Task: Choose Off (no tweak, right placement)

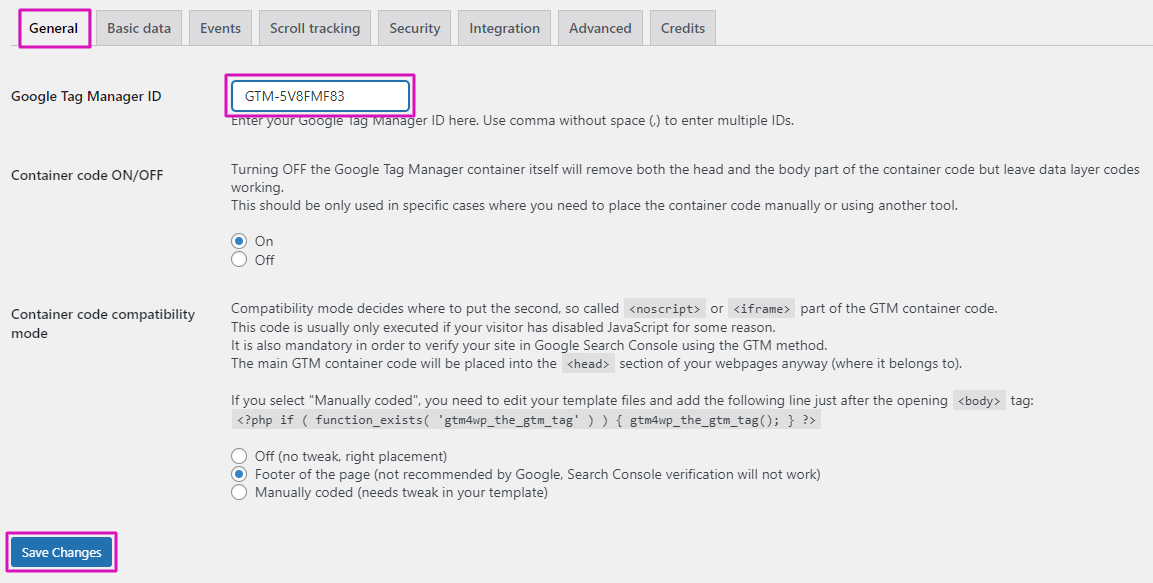Action: 239,456
